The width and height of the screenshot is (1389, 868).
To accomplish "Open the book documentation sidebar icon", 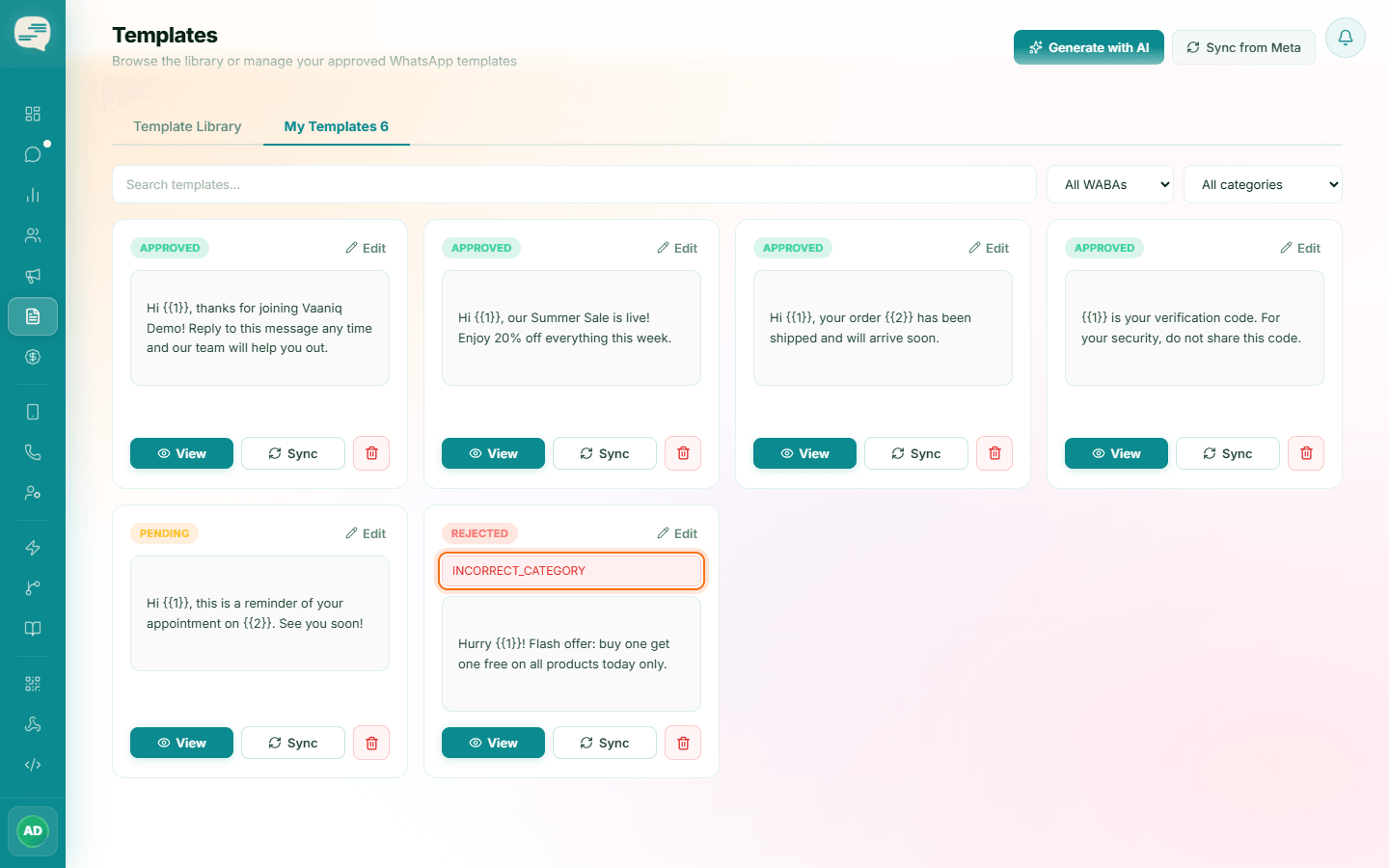I will click(33, 629).
